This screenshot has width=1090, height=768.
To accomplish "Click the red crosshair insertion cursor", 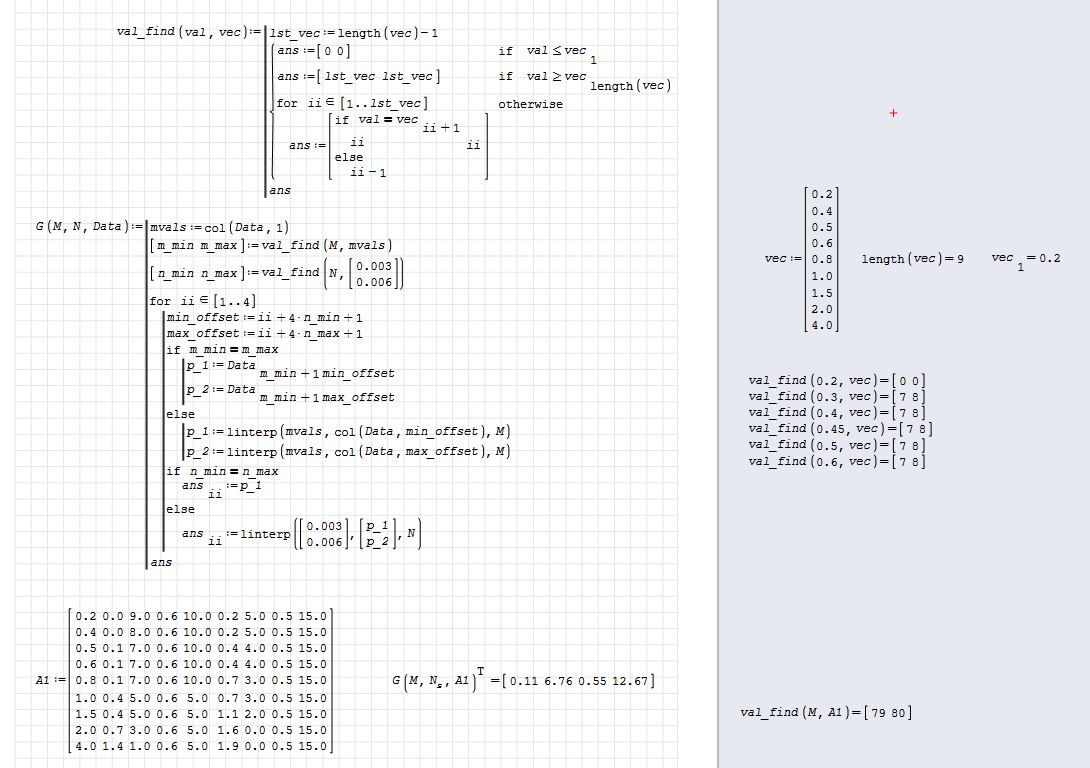I will pyautogui.click(x=893, y=113).
